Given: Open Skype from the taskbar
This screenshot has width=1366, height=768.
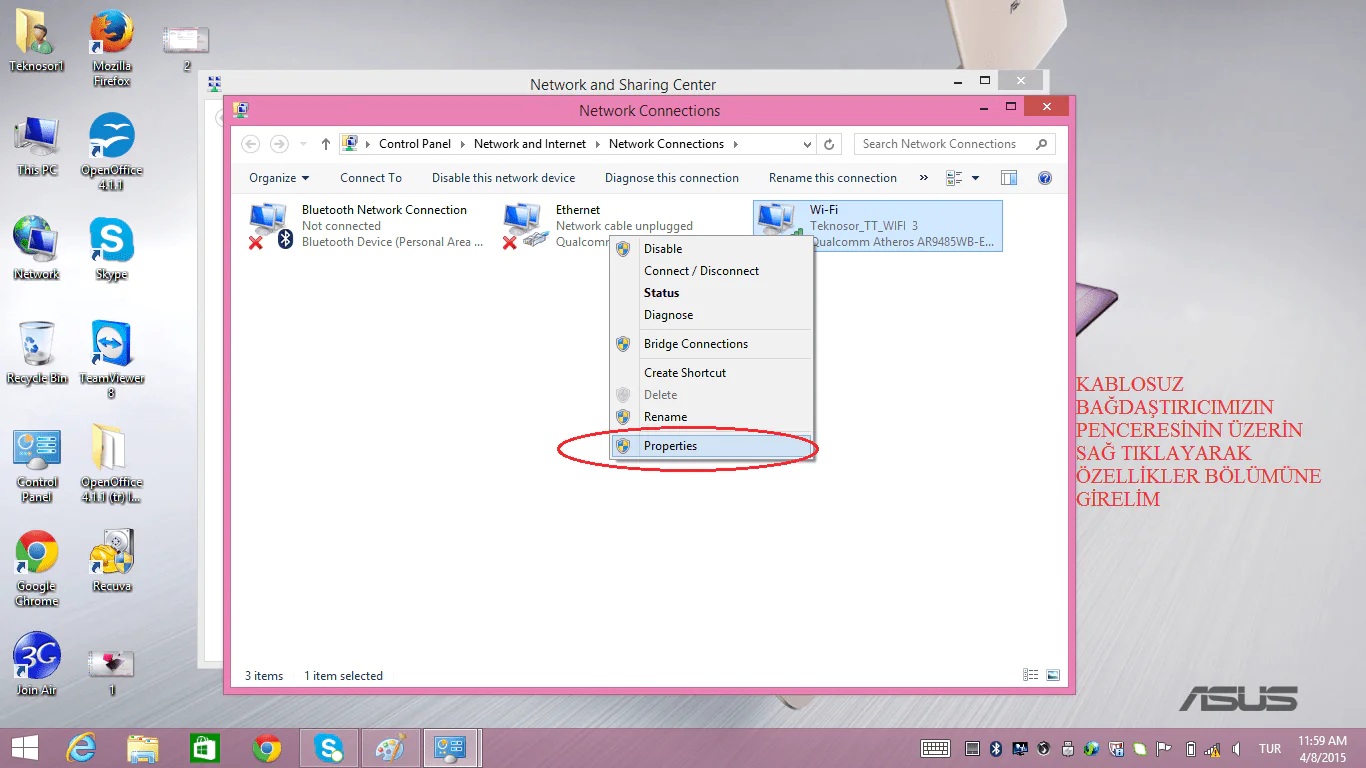Looking at the screenshot, I should pyautogui.click(x=329, y=748).
